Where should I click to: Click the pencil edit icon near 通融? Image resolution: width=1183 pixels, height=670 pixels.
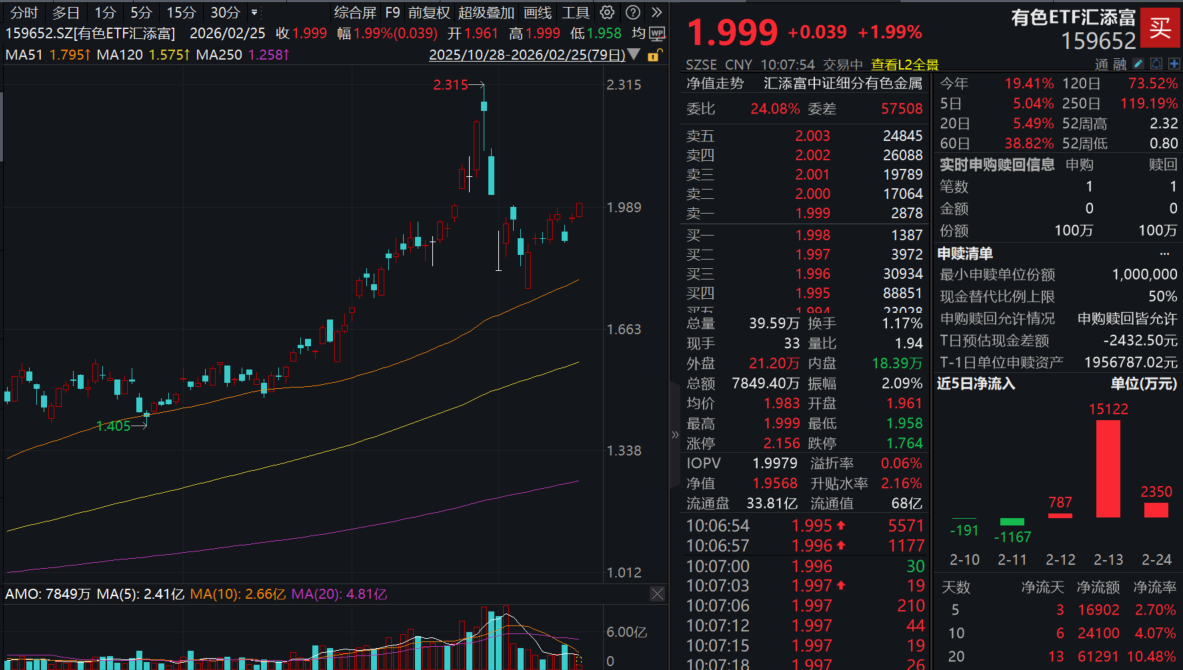point(1137,63)
